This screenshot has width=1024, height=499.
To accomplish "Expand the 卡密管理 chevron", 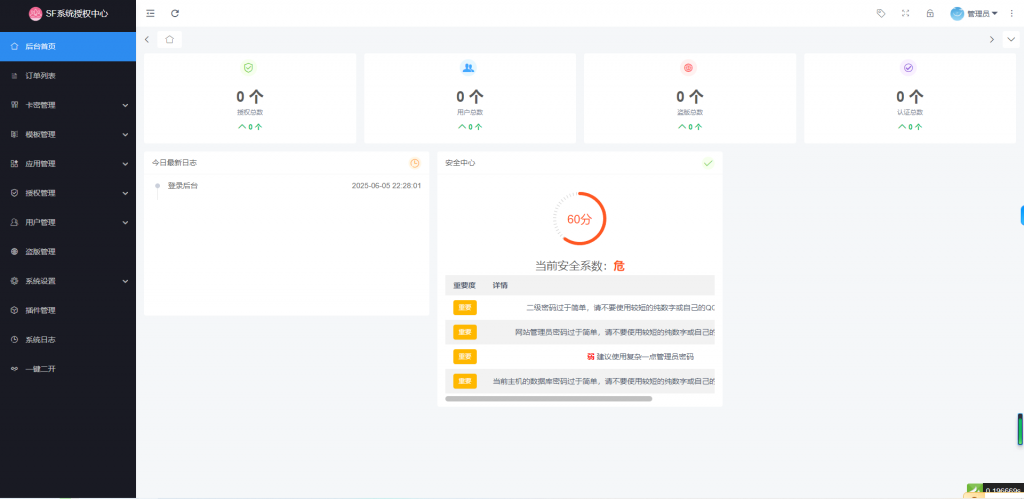I will click(x=125, y=105).
